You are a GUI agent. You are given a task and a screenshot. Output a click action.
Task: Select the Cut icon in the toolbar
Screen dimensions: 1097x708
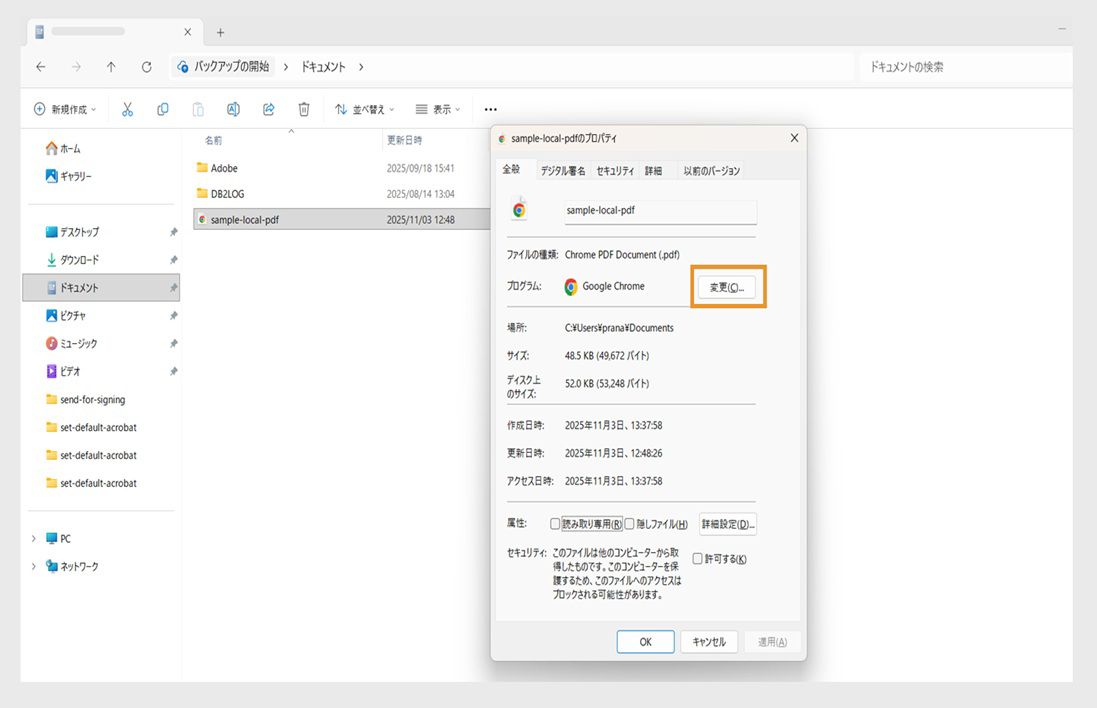point(127,109)
